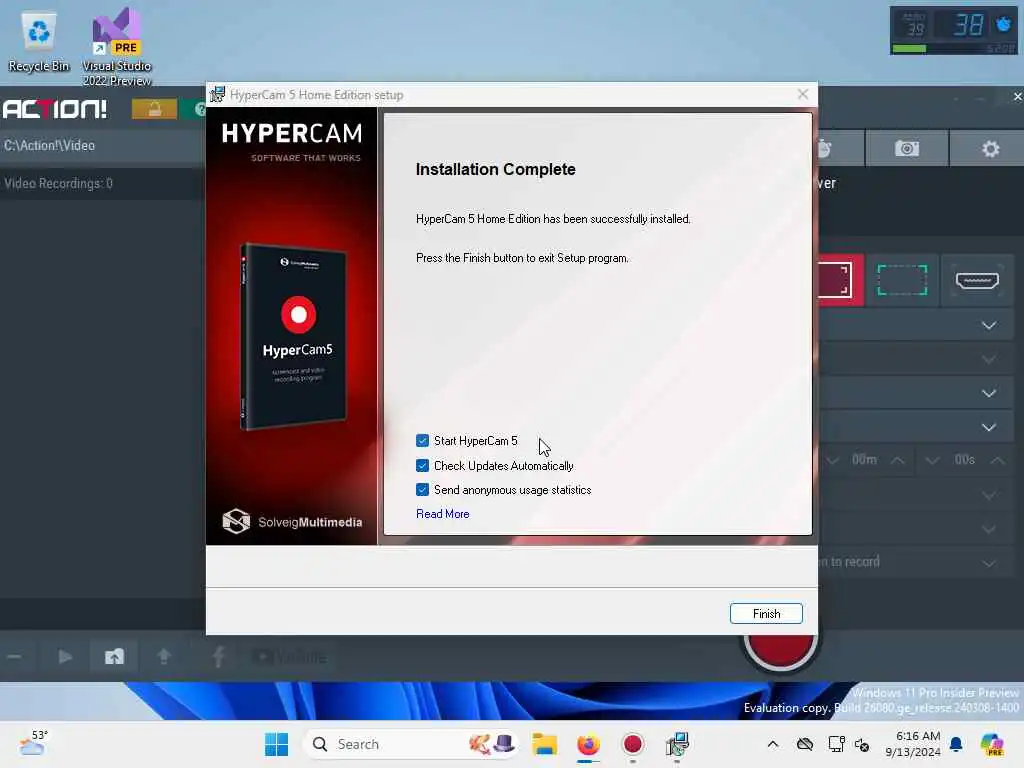
Task: Select the Action! HDMI device recording mode
Action: pyautogui.click(x=977, y=280)
